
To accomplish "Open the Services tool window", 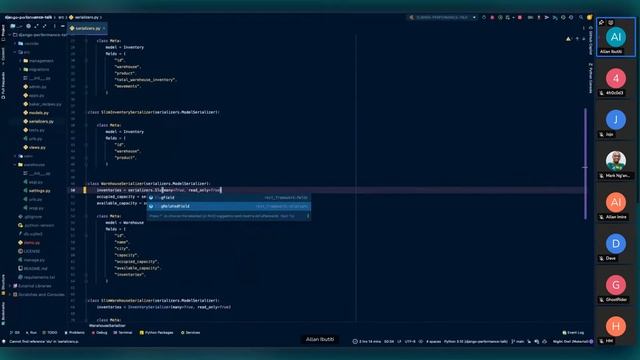I will pos(191,333).
